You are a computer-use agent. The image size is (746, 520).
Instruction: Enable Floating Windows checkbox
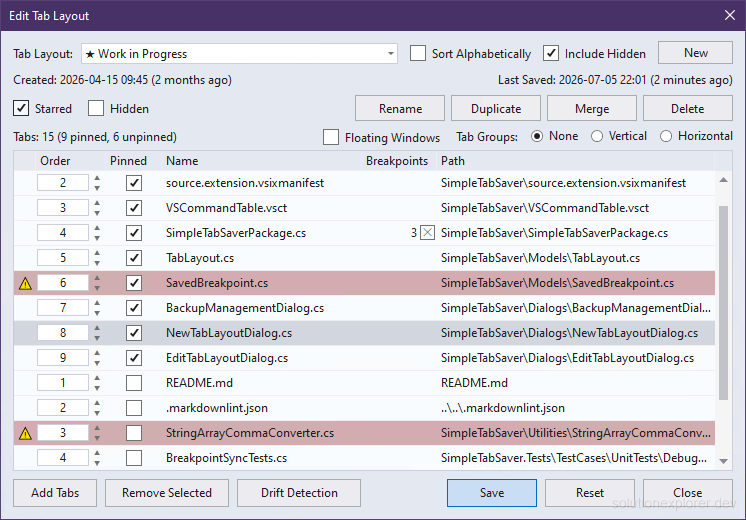coord(331,137)
